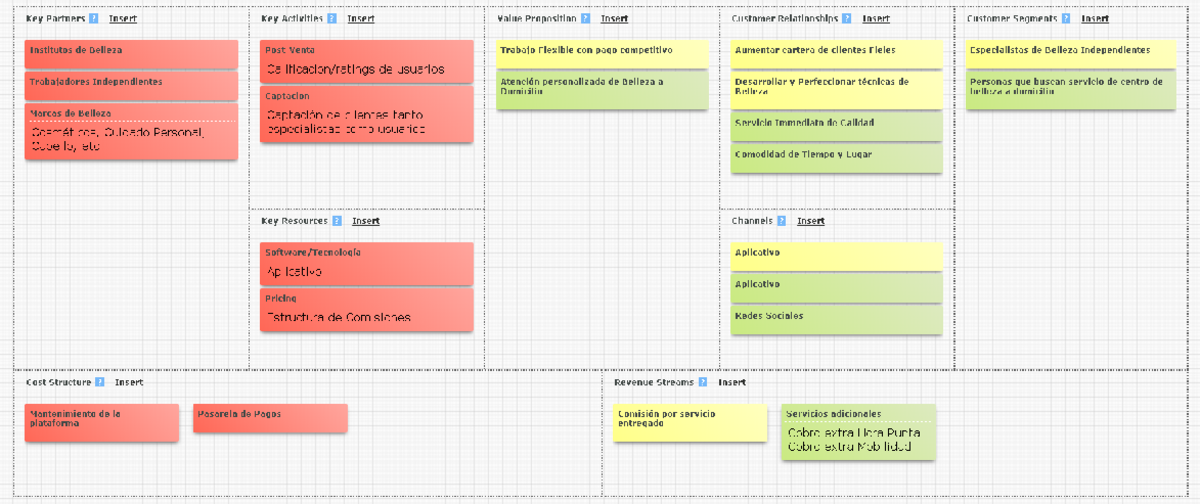Click the Value Proposition help icon

click(x=585, y=18)
